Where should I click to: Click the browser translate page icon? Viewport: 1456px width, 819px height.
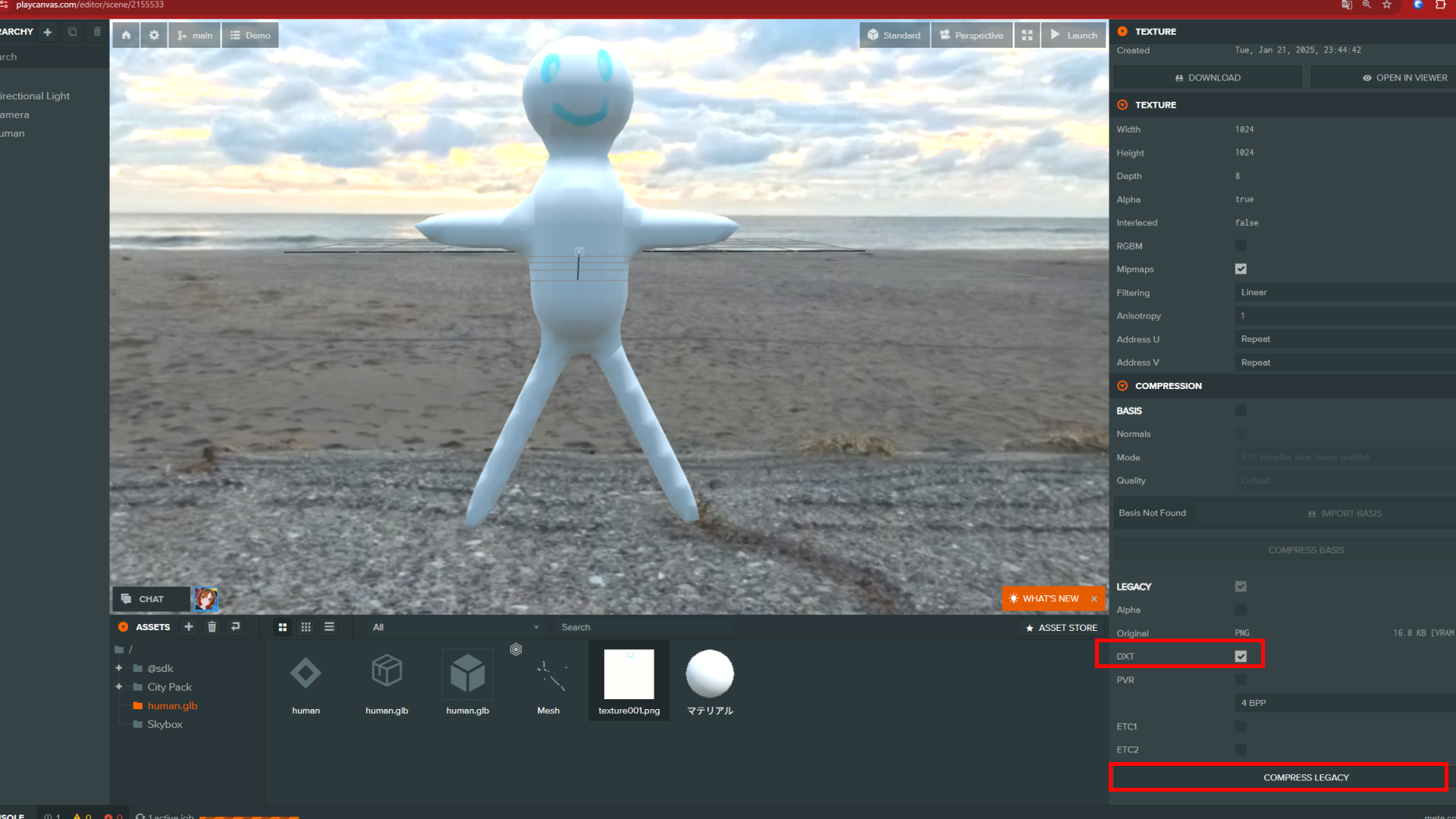(x=1347, y=5)
